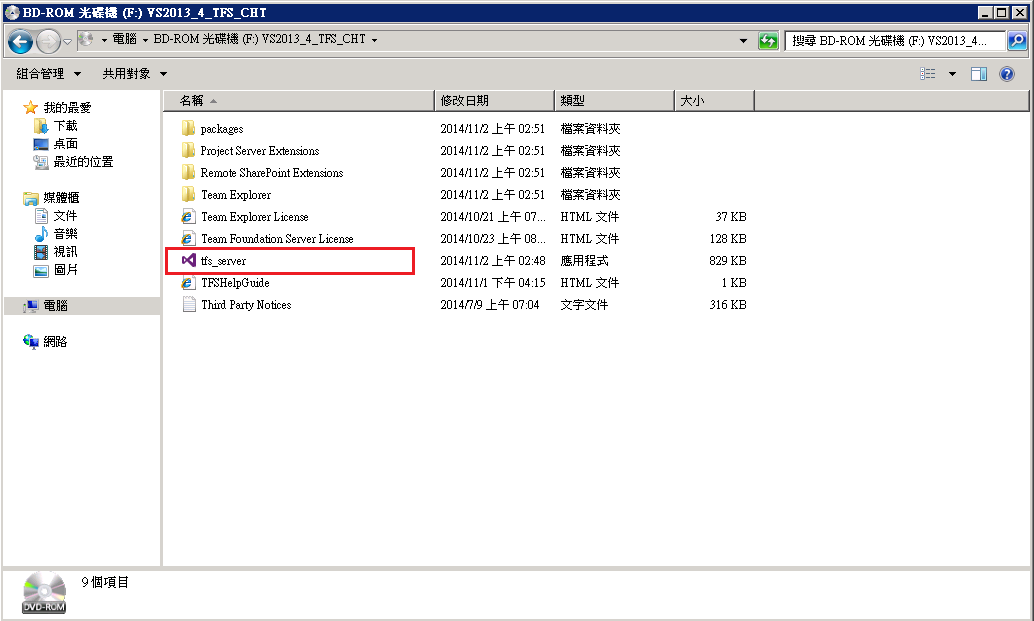Change view with the view icon button
The height and width of the screenshot is (621, 1034).
coord(928,74)
